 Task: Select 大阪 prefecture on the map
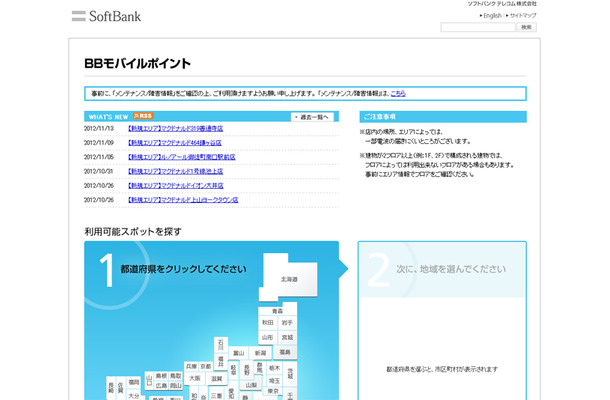tap(195, 378)
